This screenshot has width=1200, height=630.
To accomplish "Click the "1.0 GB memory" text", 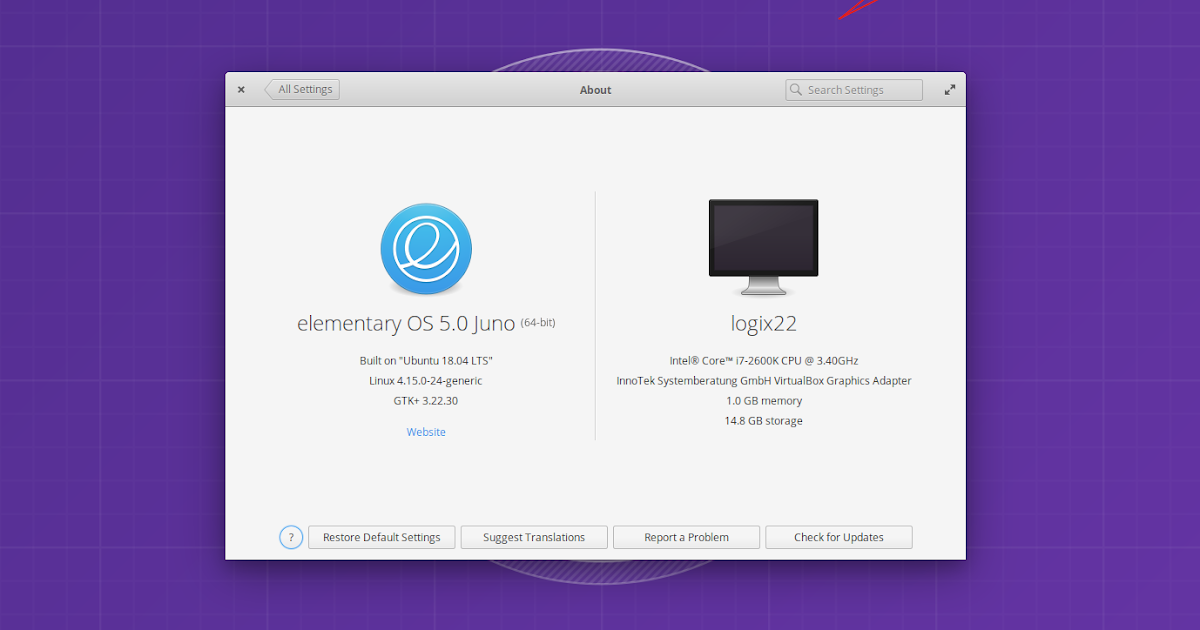I will click(764, 401).
